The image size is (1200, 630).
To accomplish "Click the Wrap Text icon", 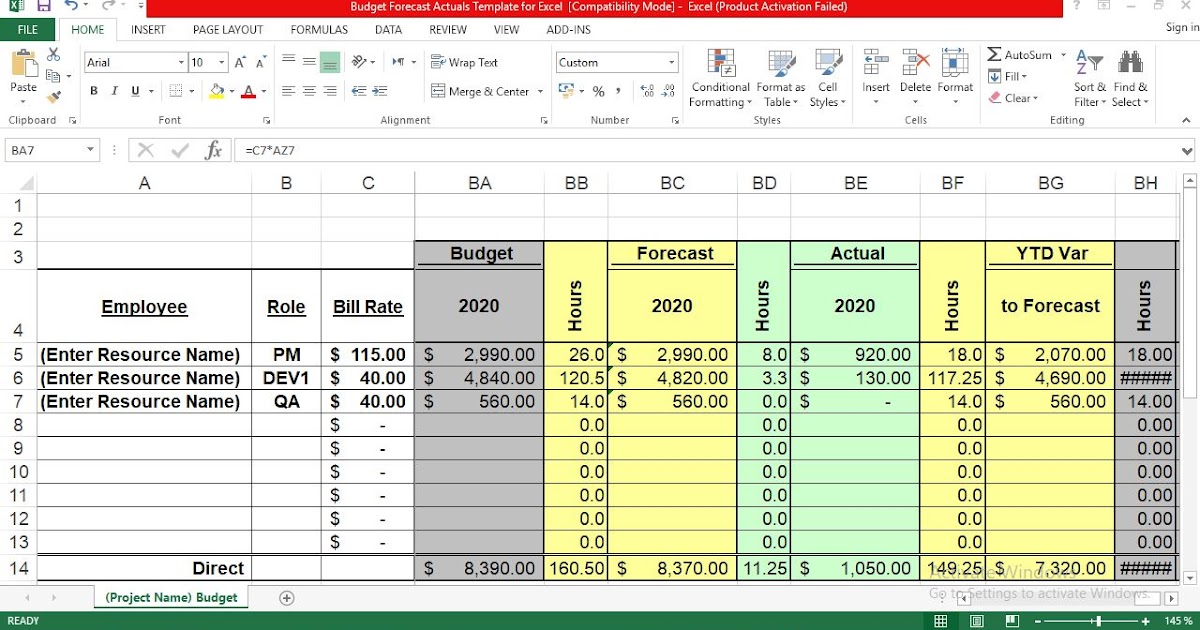I will pos(440,61).
